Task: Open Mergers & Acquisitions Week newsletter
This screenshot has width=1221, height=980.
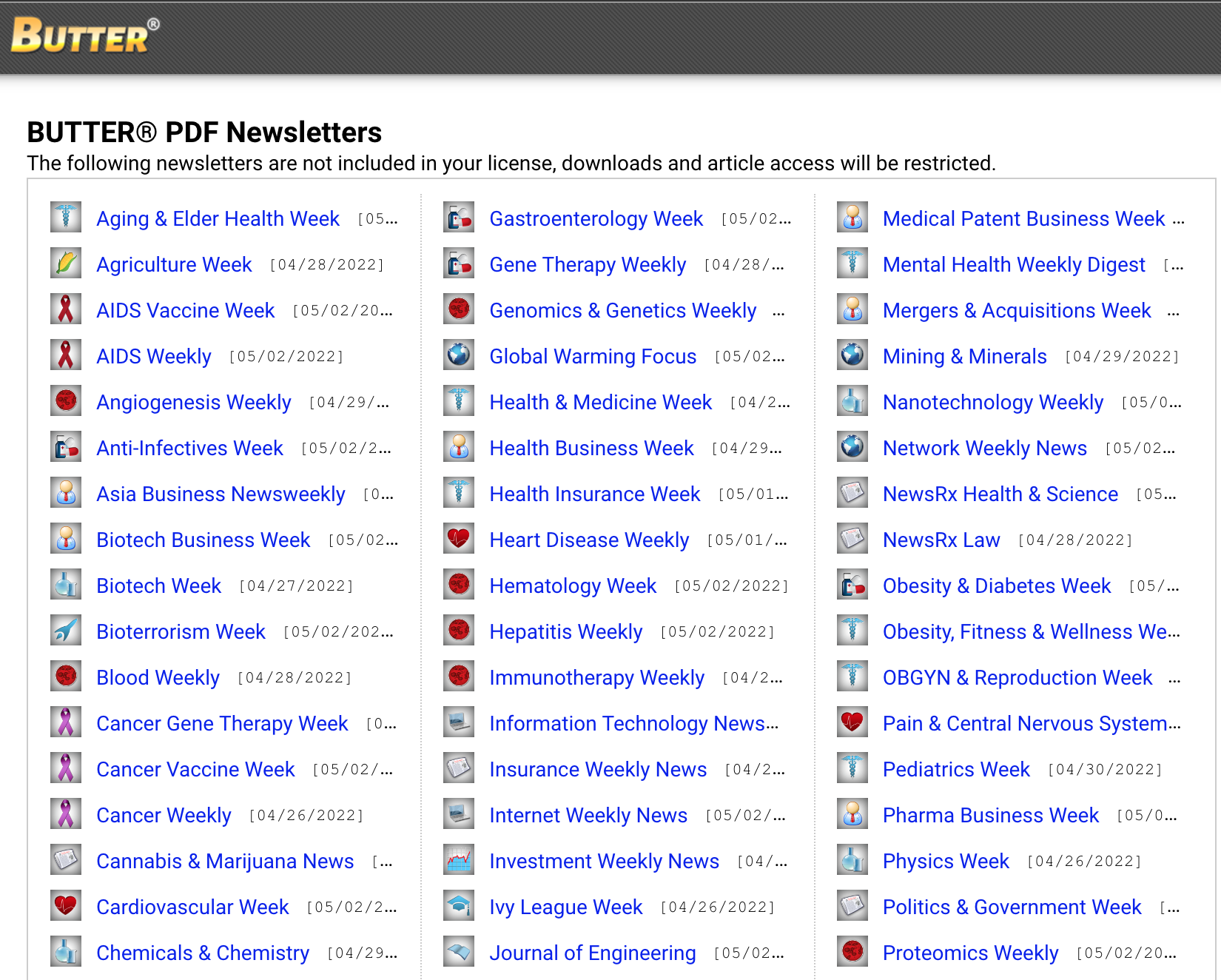Action: point(1017,311)
